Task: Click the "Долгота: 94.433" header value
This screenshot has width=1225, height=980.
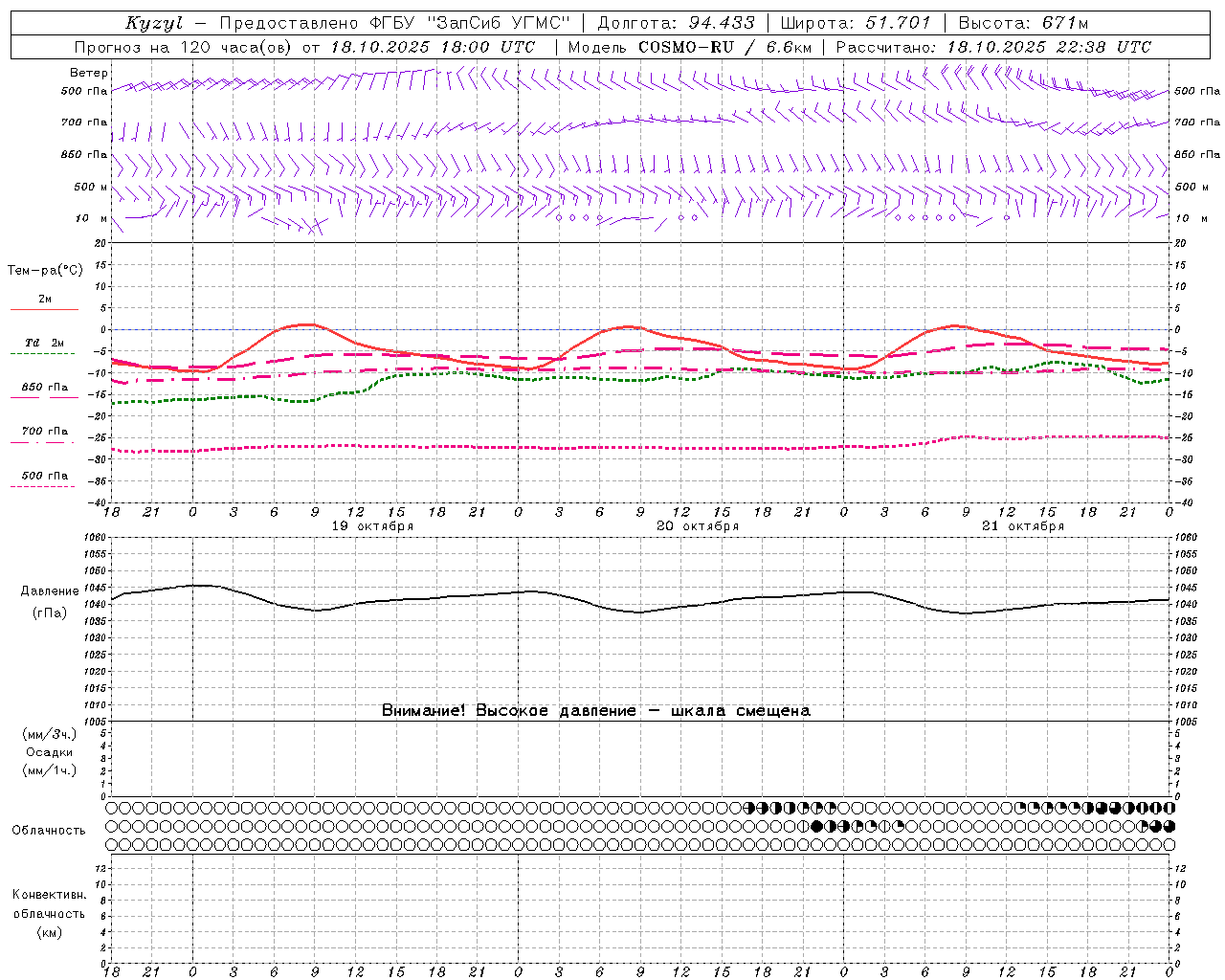Action: [x=676, y=23]
